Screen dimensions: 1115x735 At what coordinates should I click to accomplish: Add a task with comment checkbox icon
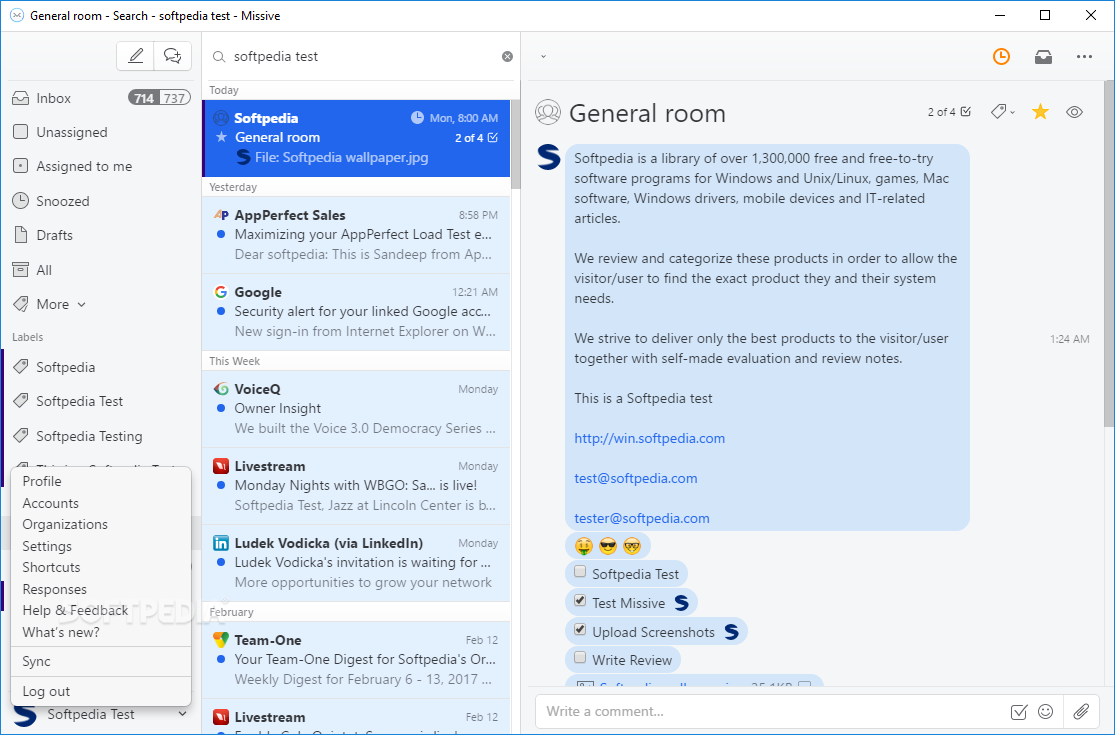coord(1018,712)
